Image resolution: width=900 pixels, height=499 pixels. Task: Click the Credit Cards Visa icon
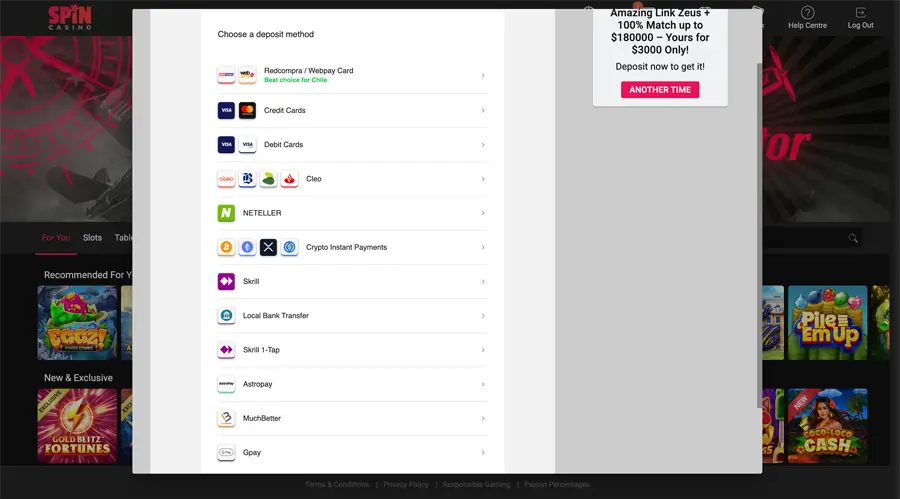[x=226, y=110]
